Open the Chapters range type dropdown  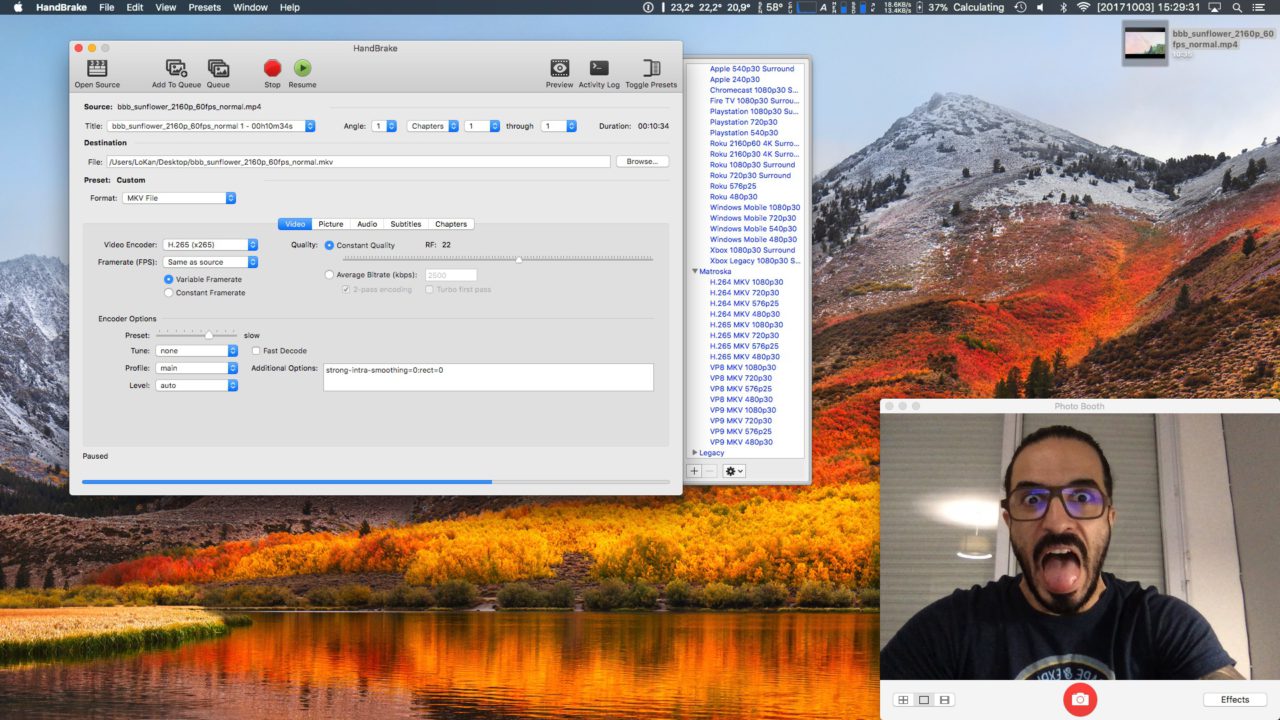433,126
